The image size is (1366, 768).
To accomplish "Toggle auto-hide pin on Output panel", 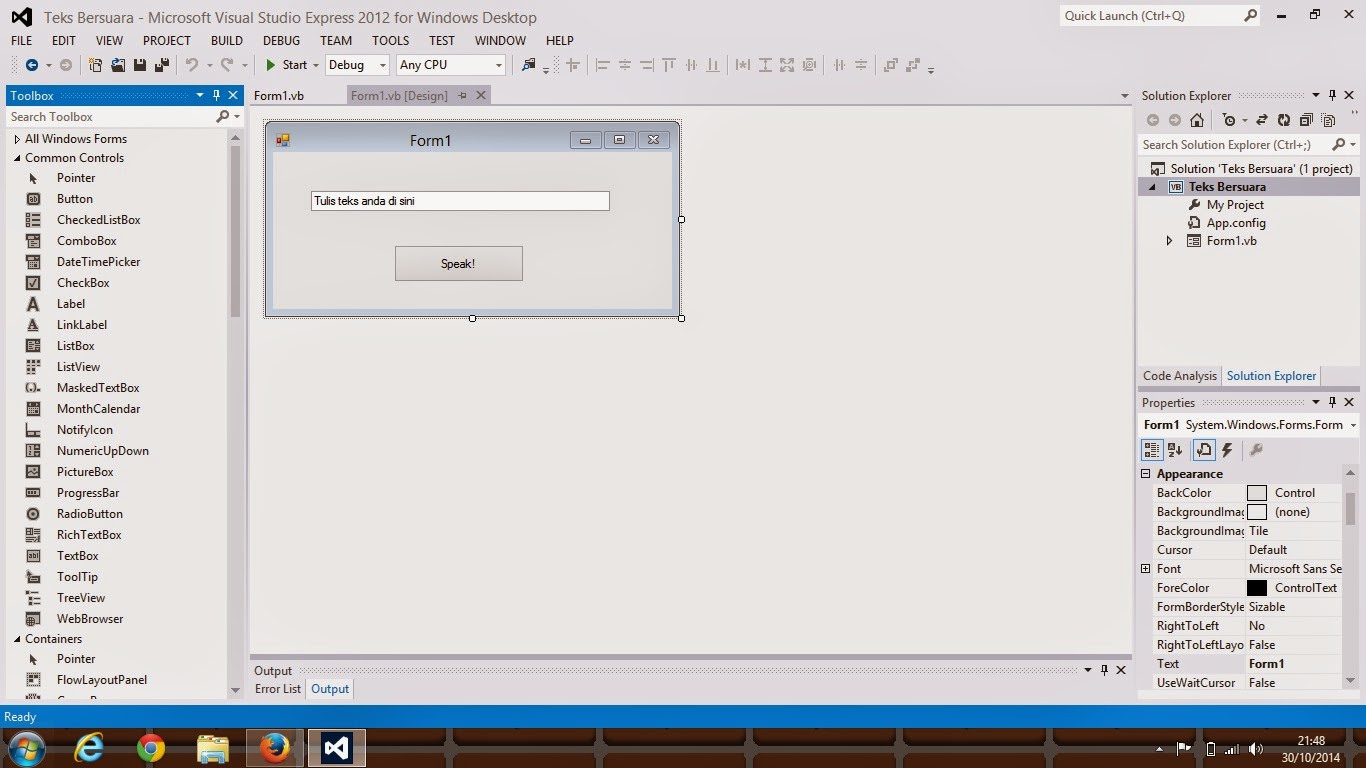I will (x=1104, y=671).
